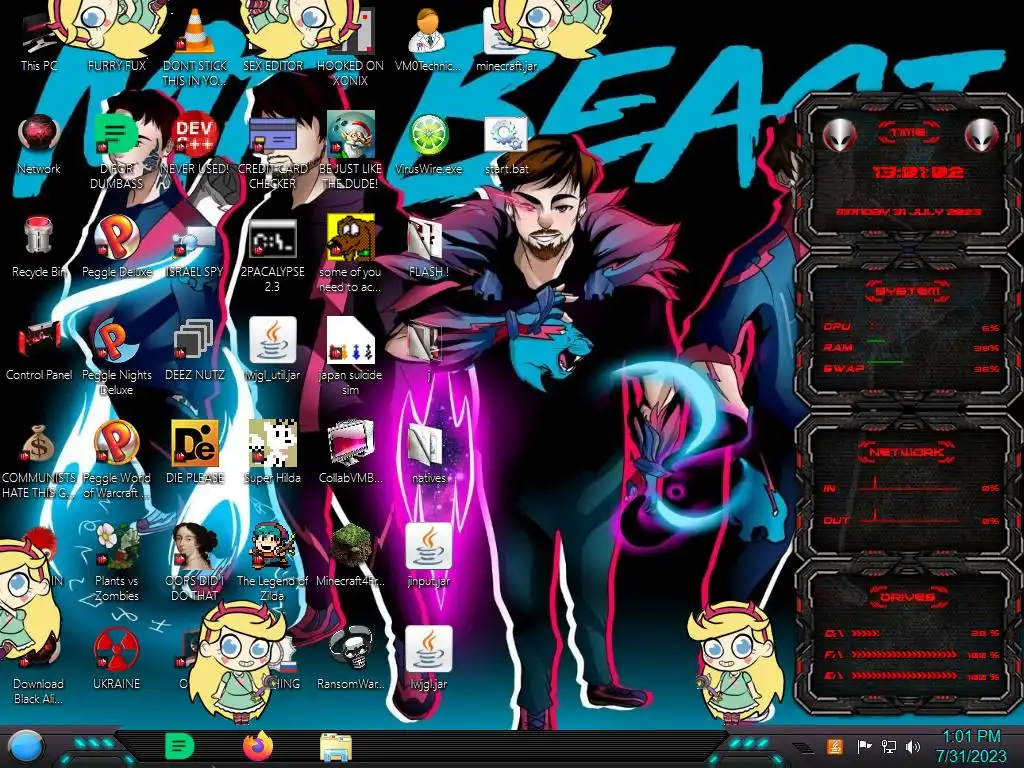Viewport: 1024px width, 768px height.
Task: Click the DRIVES header in the gadget
Action: click(x=908, y=596)
